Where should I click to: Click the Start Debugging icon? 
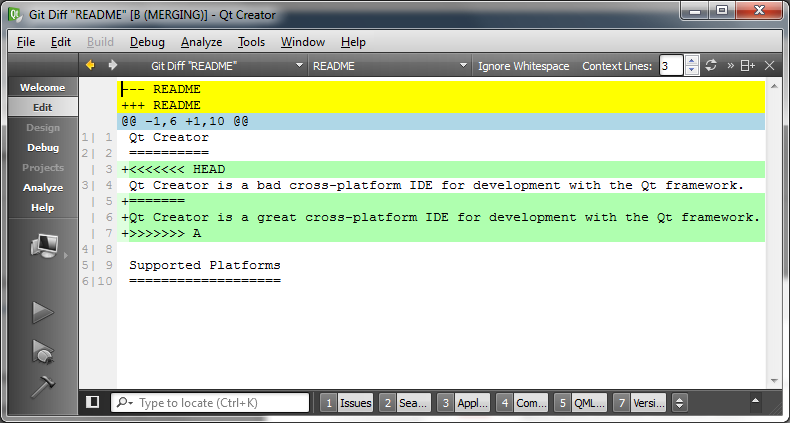42,351
